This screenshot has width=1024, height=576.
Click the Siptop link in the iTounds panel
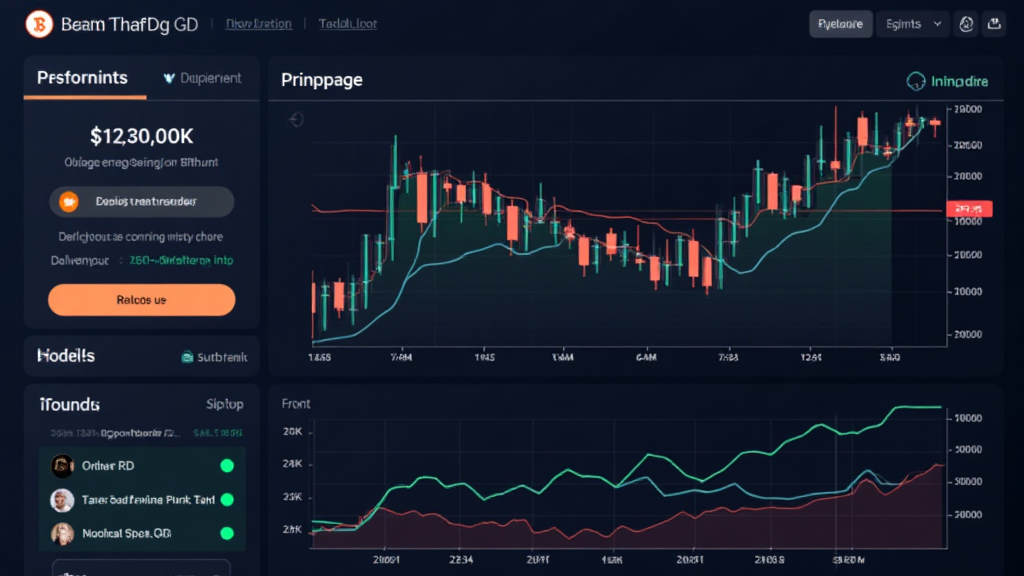coord(225,404)
